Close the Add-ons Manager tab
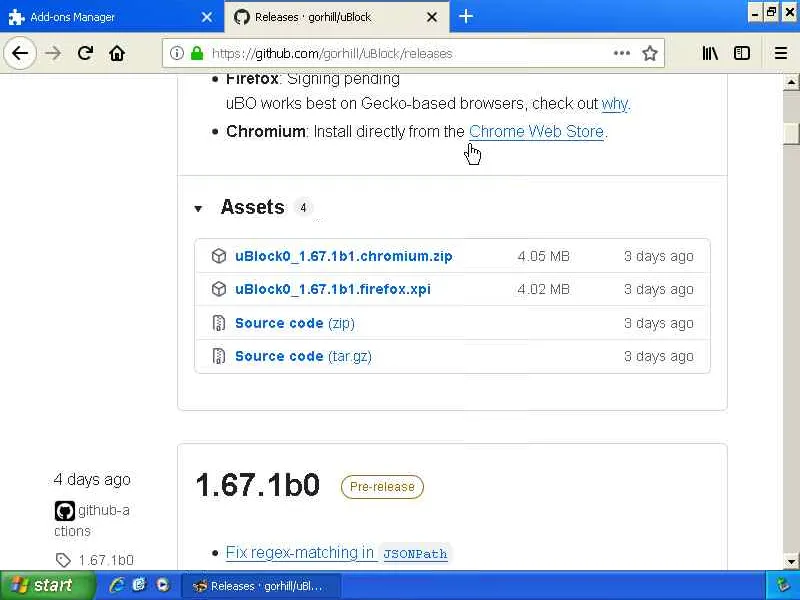800x600 pixels. point(207,17)
